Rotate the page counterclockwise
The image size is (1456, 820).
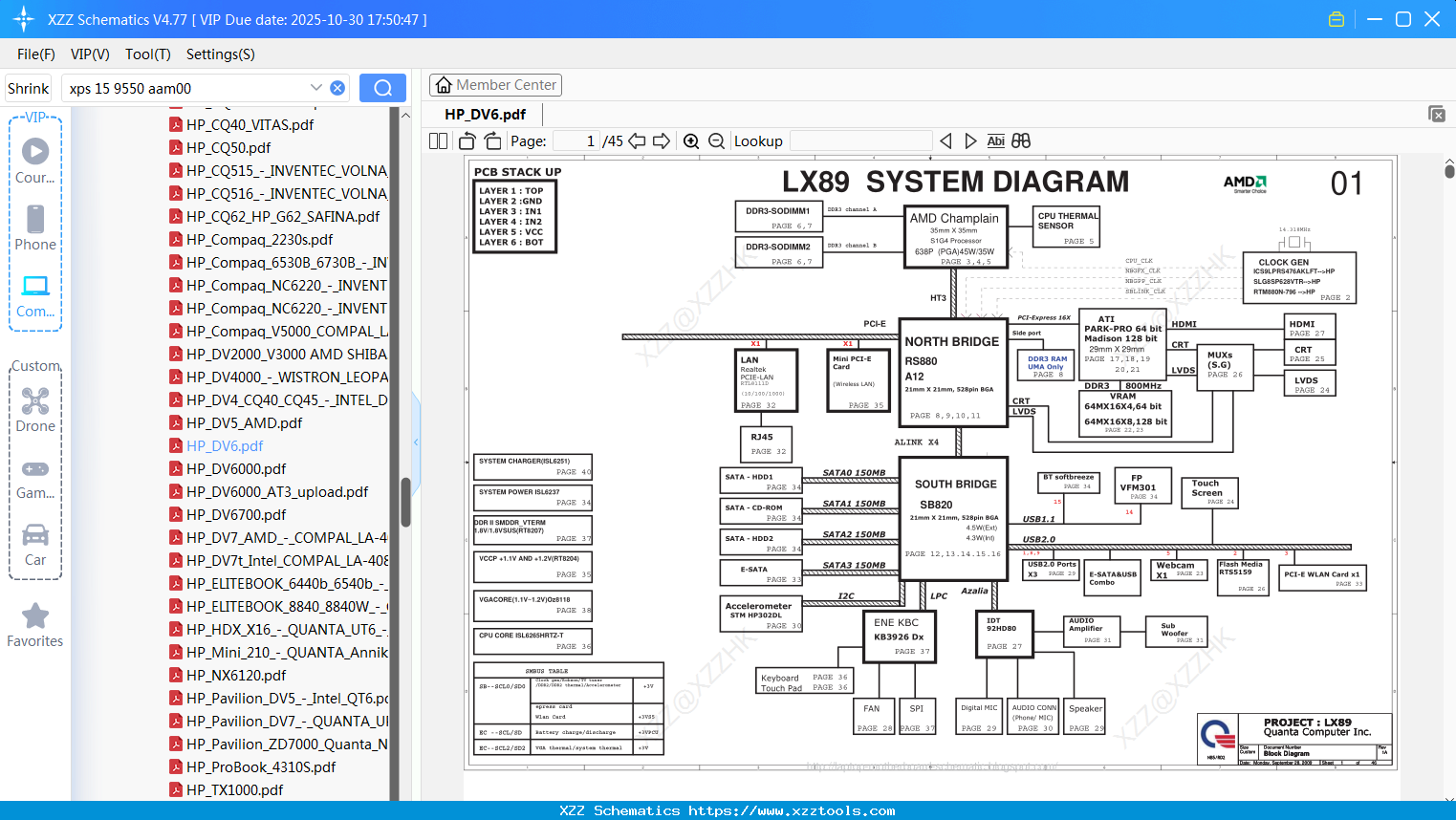(467, 140)
